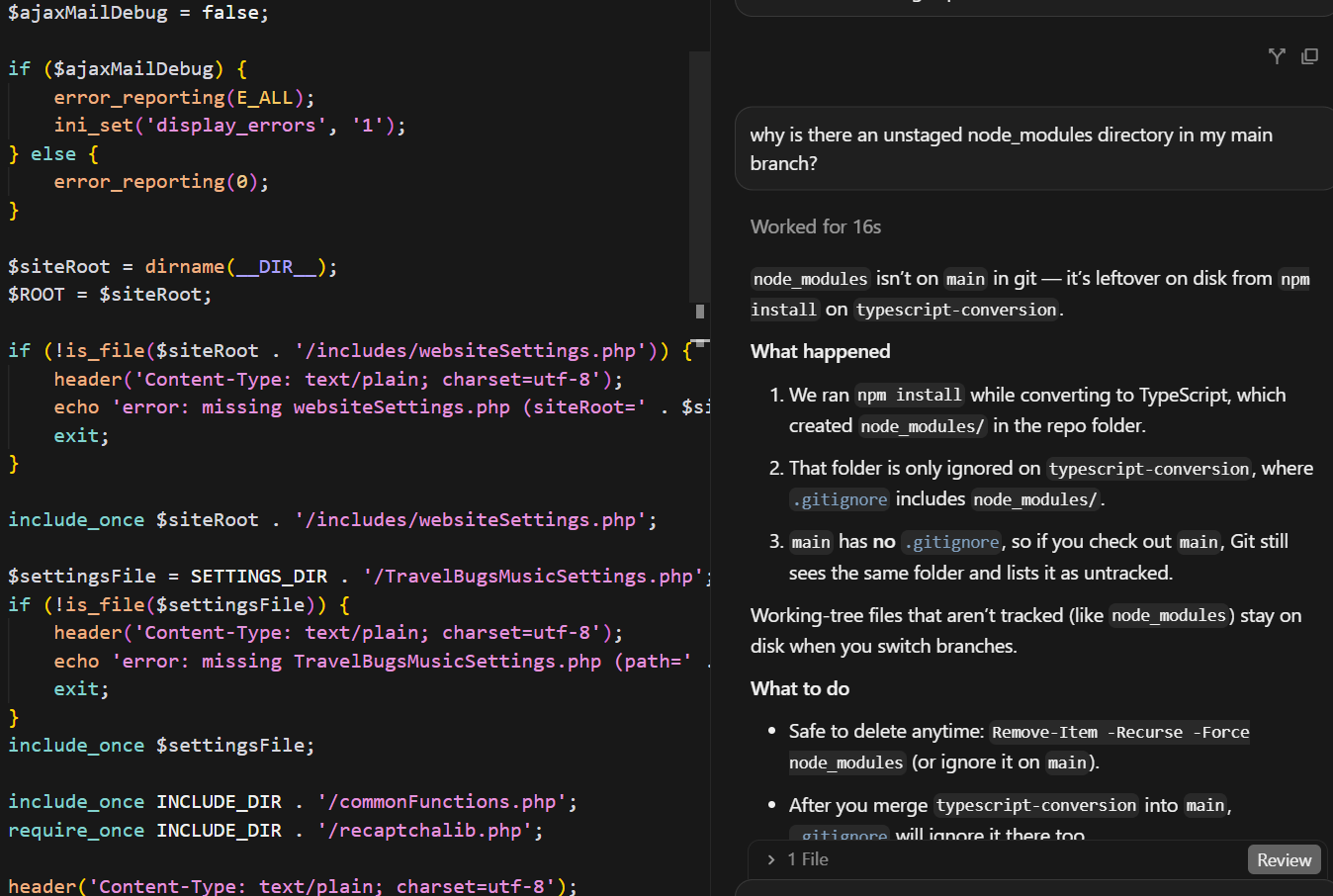Click the '$ROOT = $siteRoot;' line
Image resolution: width=1333 pixels, height=896 pixels.
click(110, 295)
